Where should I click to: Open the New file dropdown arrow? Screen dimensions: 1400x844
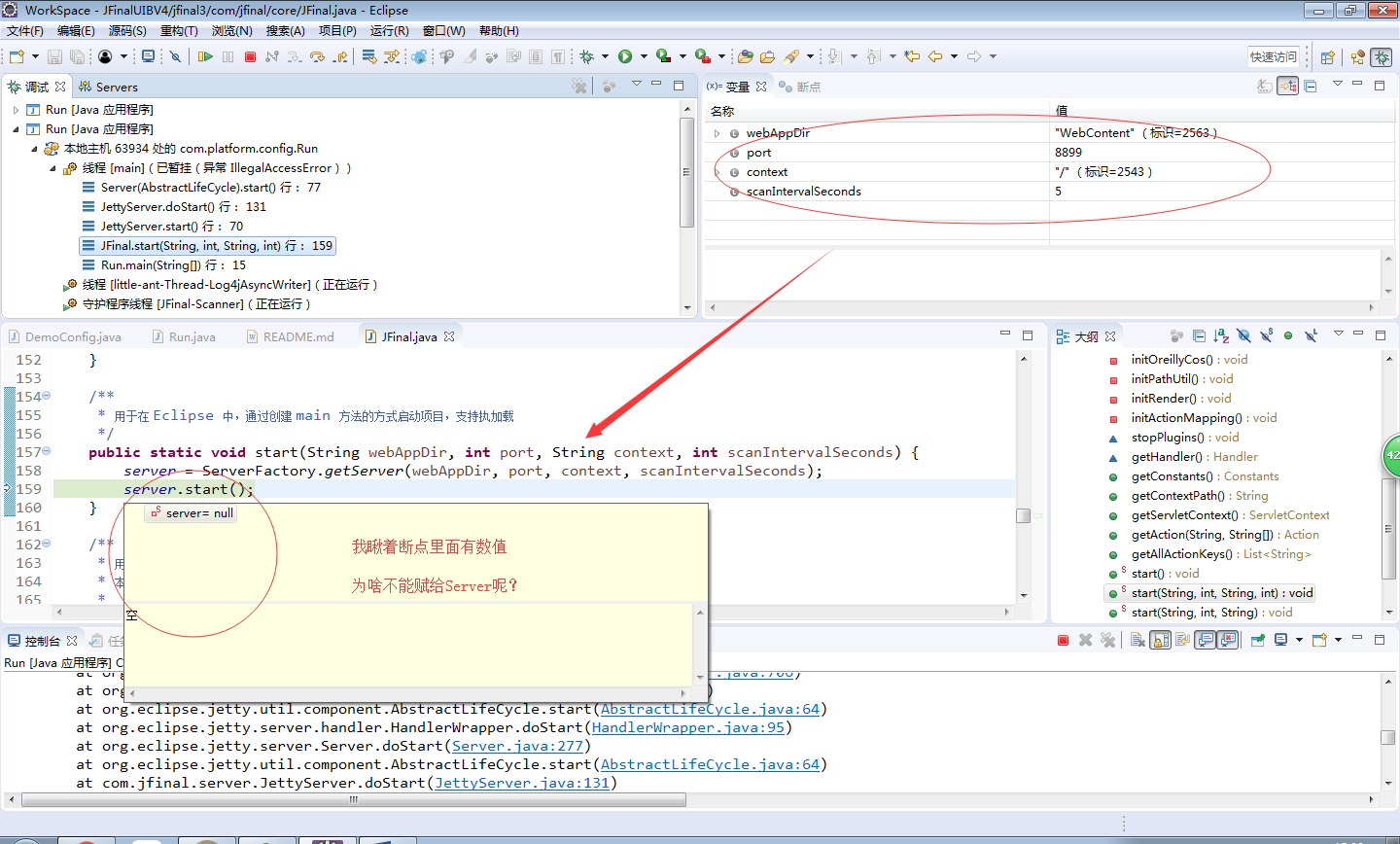pos(35,56)
